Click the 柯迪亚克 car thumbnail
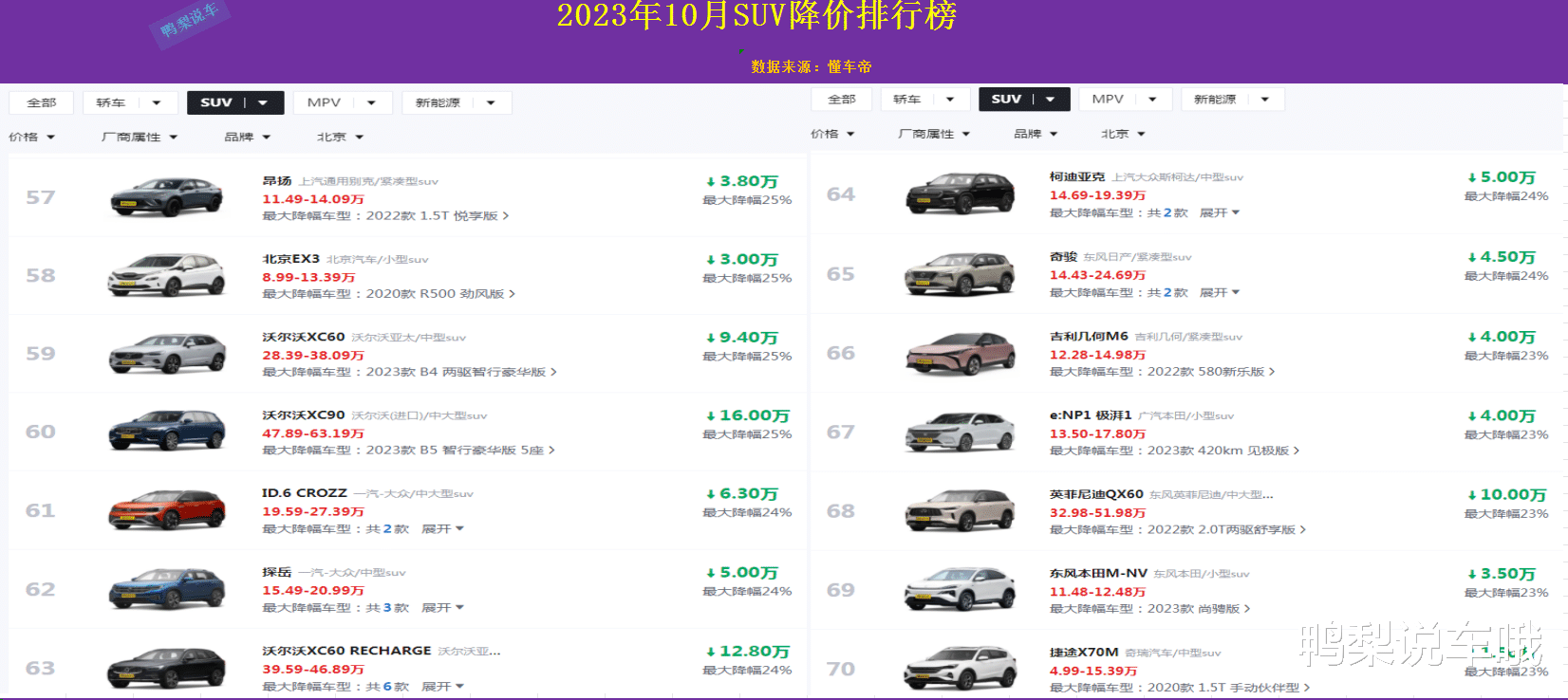The image size is (1568, 700). [x=961, y=194]
